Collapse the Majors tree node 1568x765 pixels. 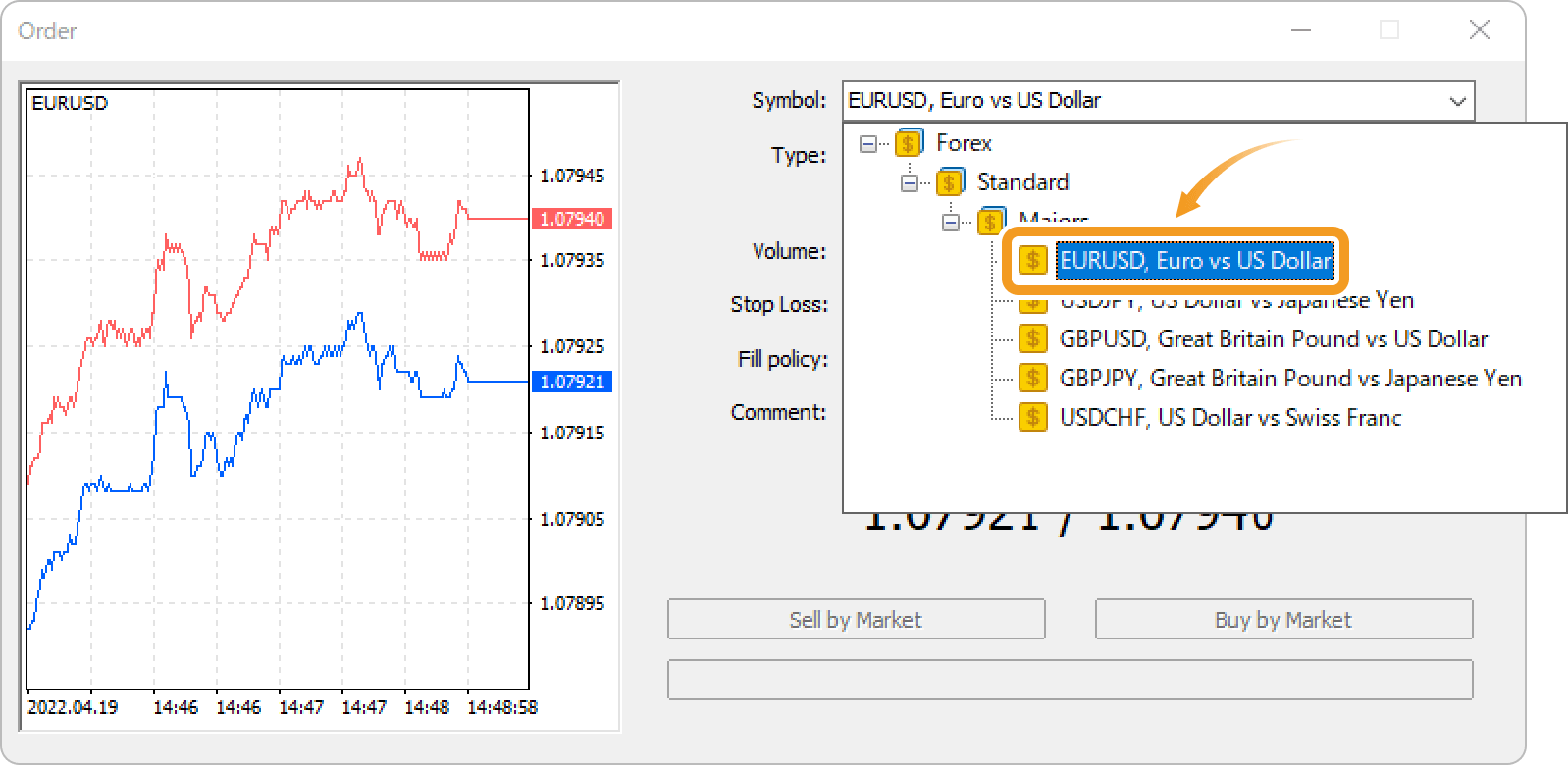(950, 223)
